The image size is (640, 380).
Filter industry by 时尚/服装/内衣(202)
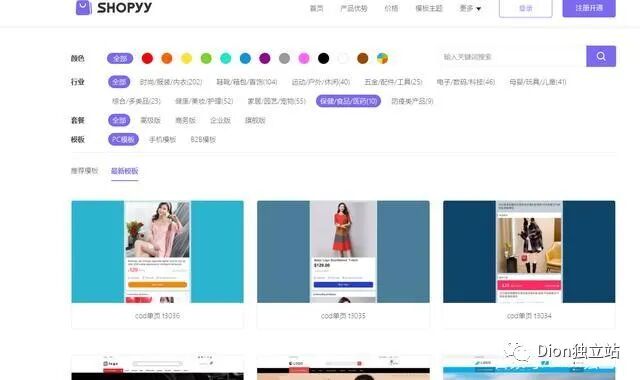point(171,82)
